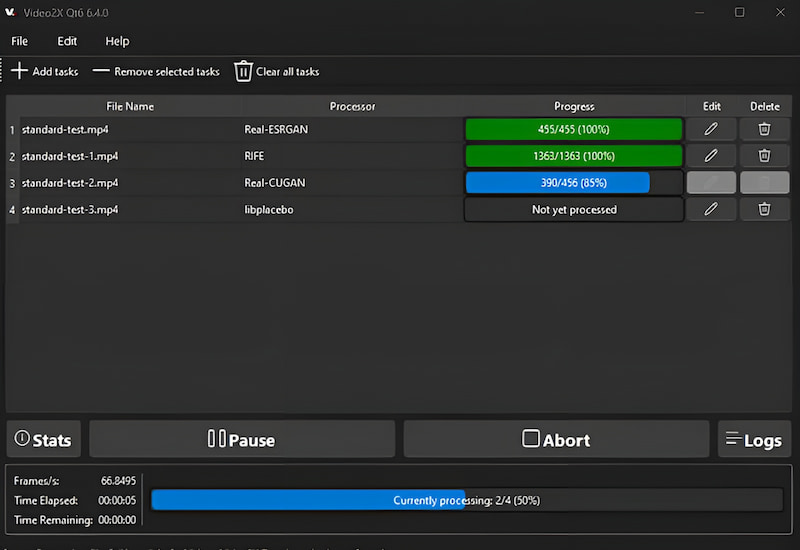Open the File menu
Viewport: 800px width, 550px height.
(x=20, y=41)
